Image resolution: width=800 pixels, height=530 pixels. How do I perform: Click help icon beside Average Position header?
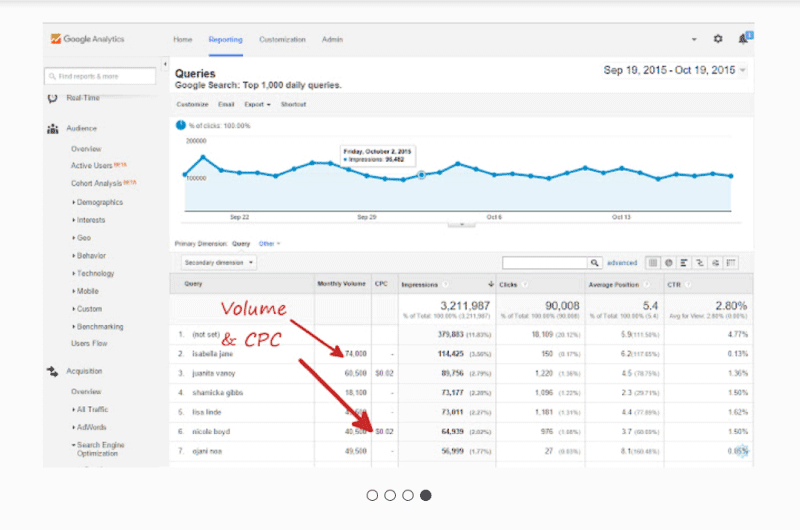point(647,285)
